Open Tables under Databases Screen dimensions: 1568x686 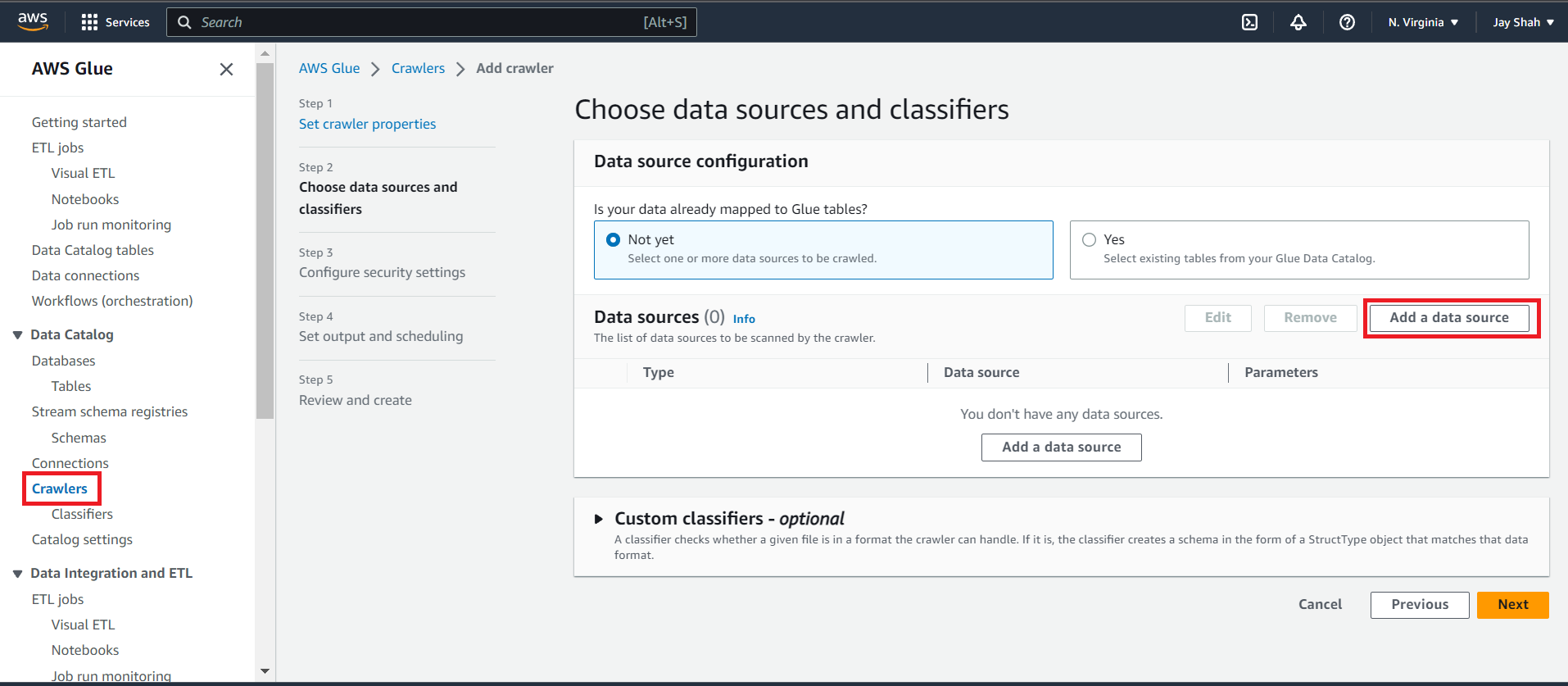71,386
